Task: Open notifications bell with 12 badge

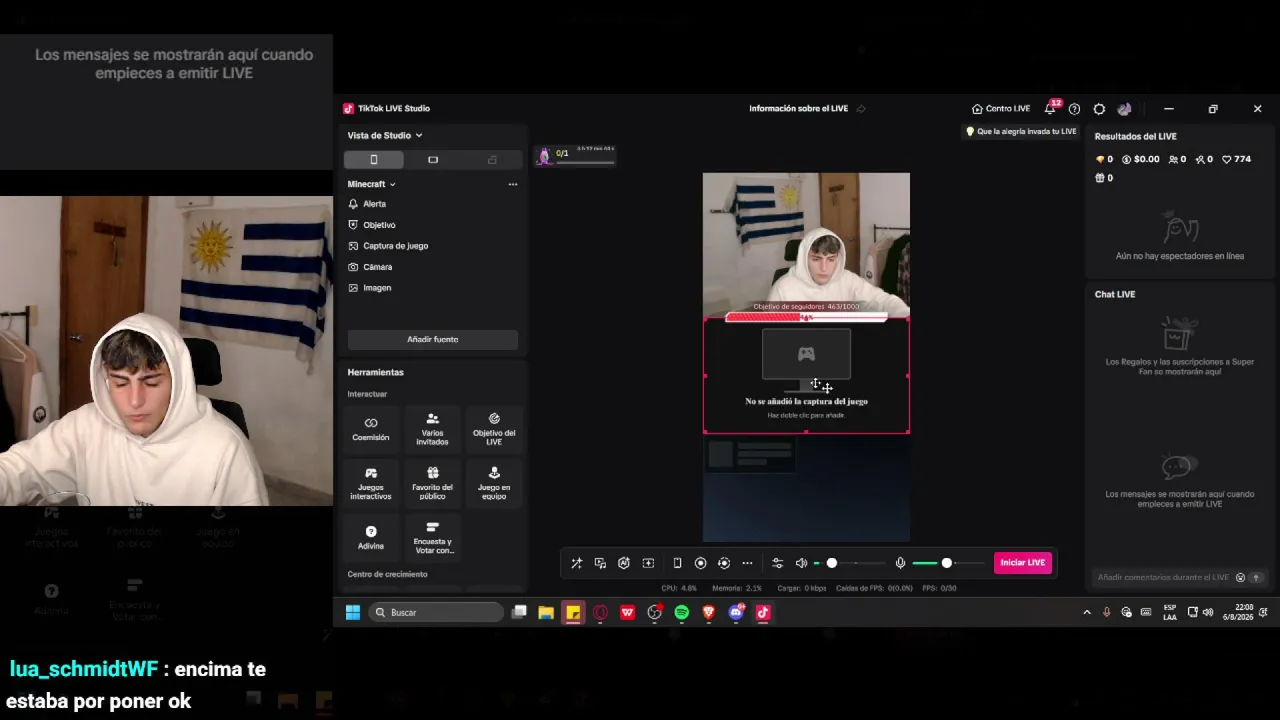Action: 1051,108
